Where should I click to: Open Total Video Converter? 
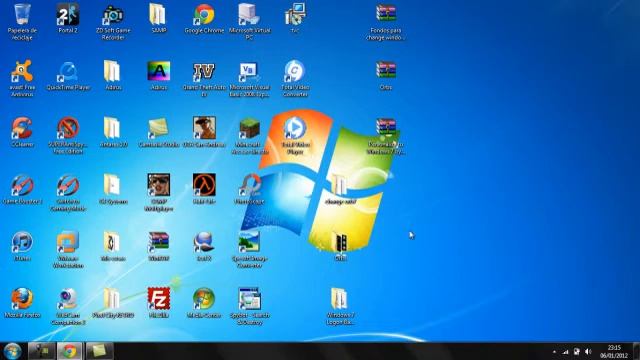295,71
